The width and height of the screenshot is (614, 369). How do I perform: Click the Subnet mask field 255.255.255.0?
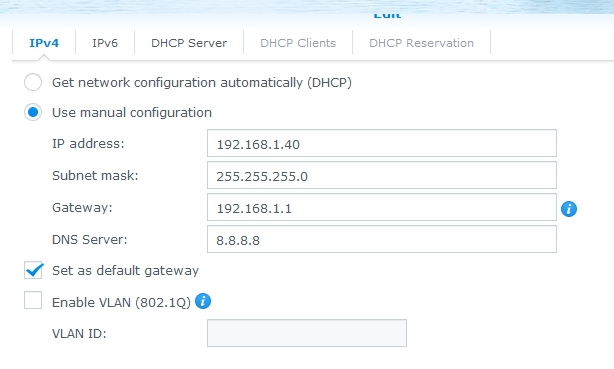382,175
